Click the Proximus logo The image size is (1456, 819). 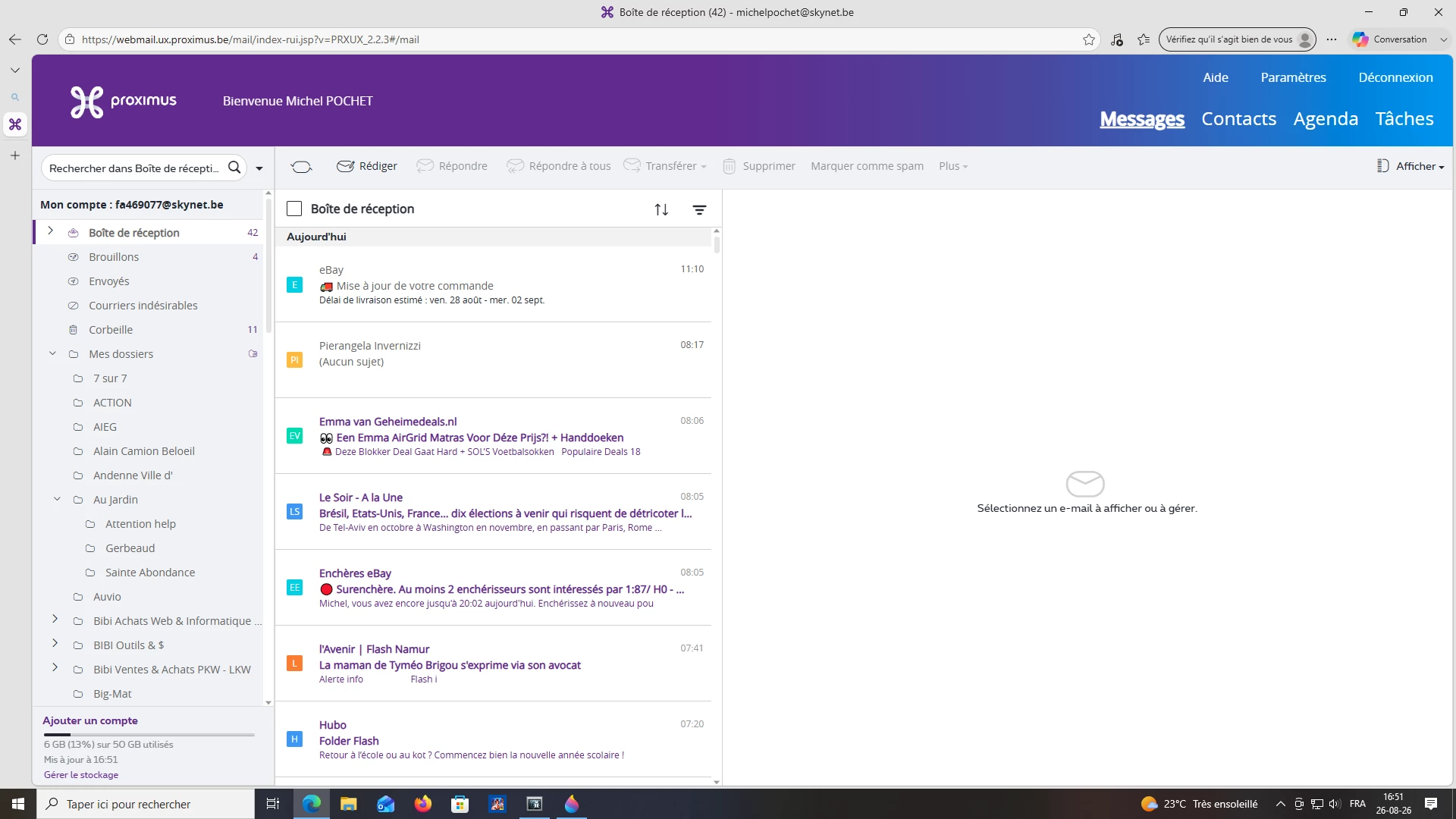click(123, 102)
